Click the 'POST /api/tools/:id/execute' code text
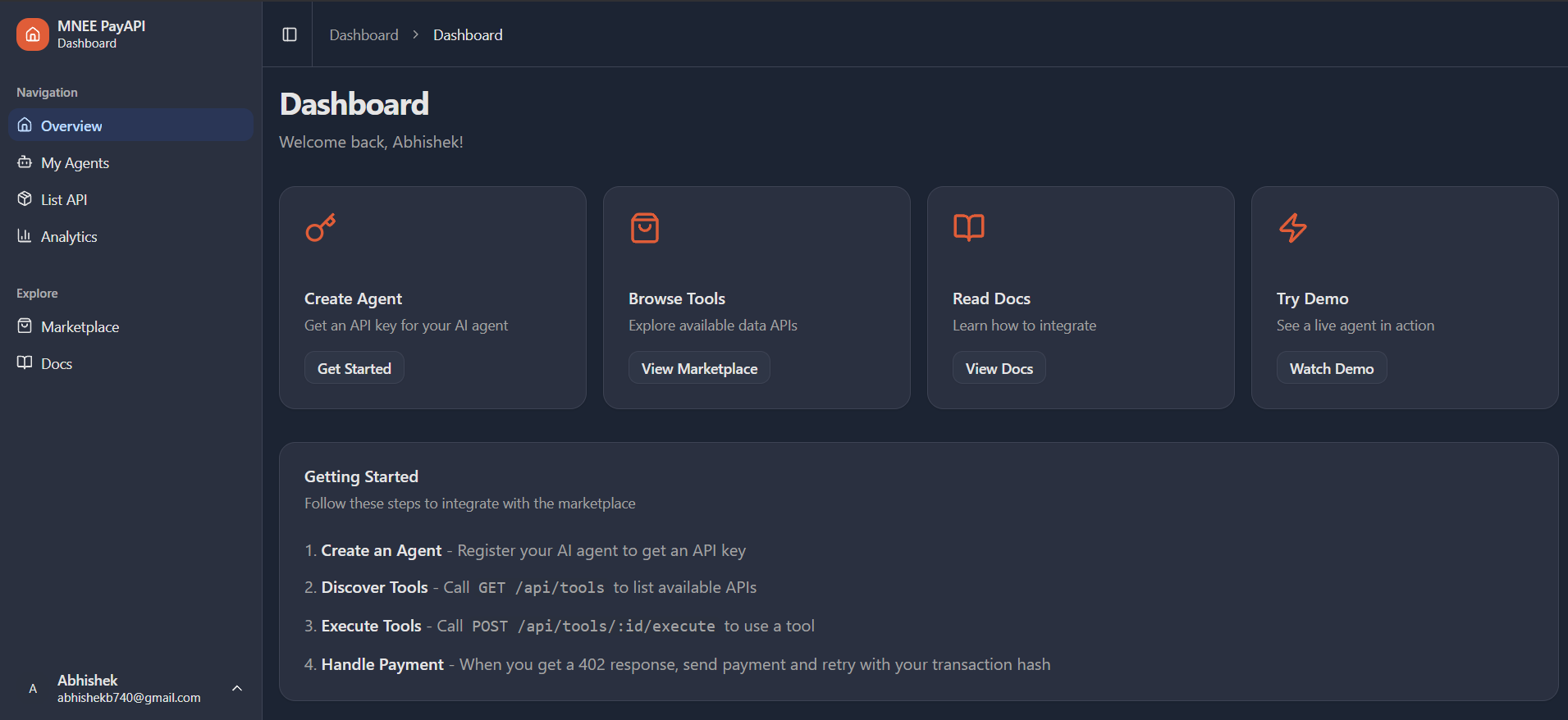Image resolution: width=1568 pixels, height=720 pixels. click(593, 627)
